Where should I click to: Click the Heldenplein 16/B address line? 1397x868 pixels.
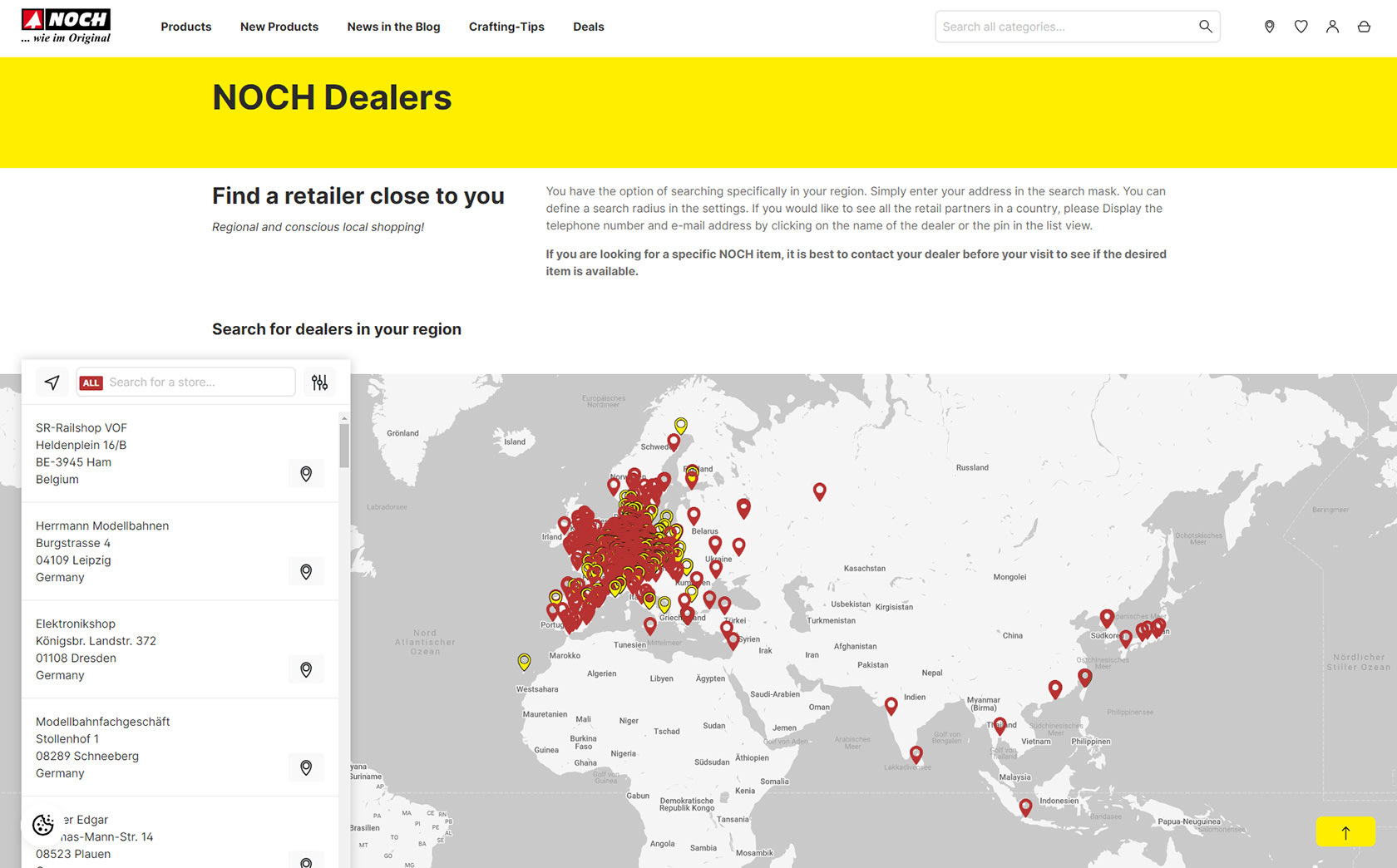click(x=81, y=446)
